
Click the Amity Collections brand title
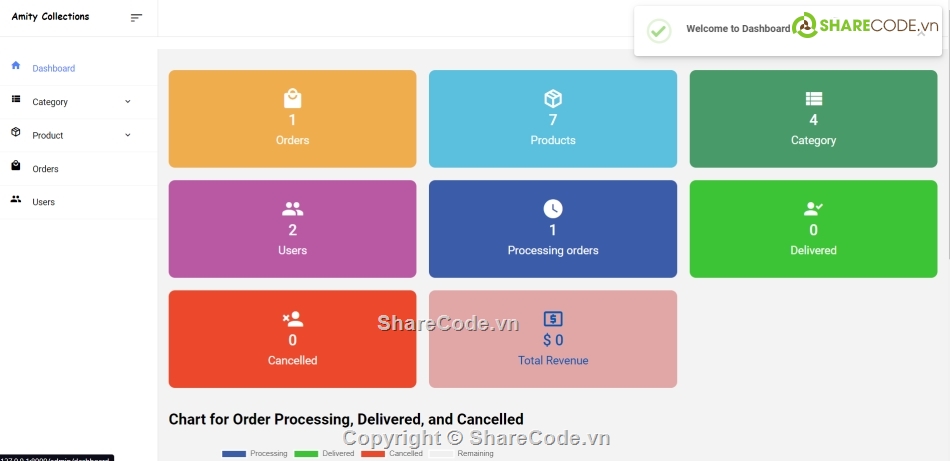[50, 17]
